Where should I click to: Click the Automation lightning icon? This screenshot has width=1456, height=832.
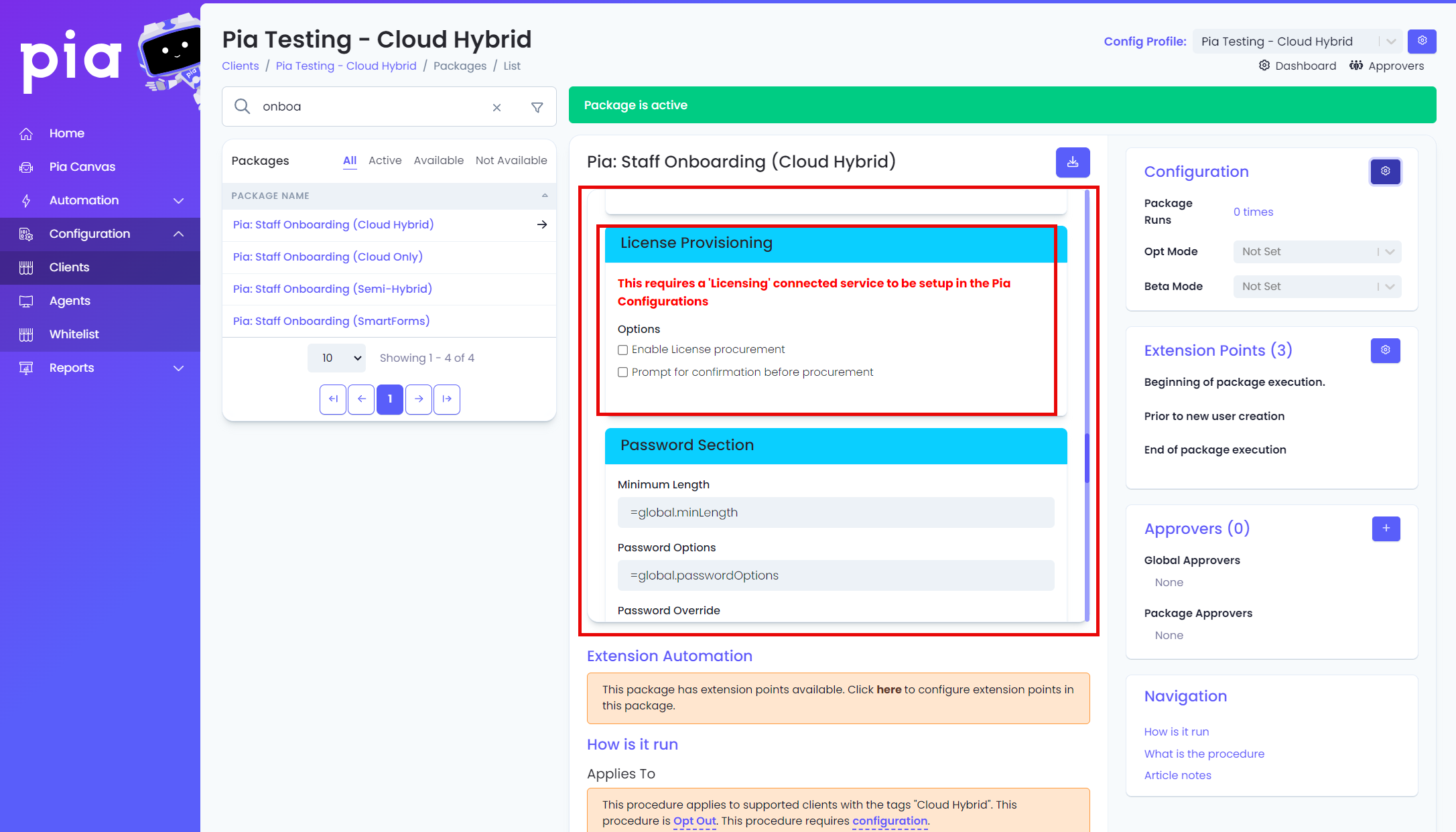tap(26, 200)
